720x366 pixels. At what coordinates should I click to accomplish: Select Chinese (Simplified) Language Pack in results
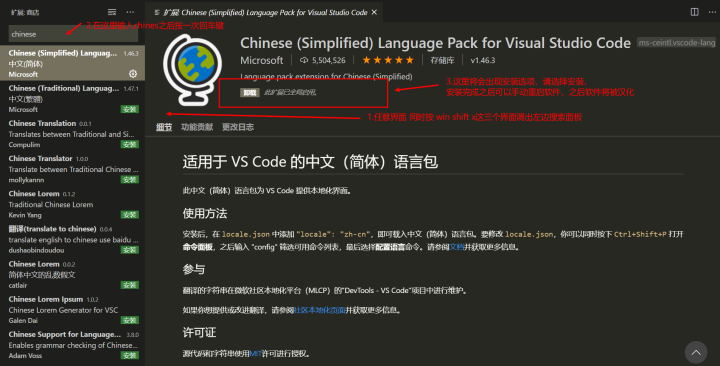tap(72, 63)
